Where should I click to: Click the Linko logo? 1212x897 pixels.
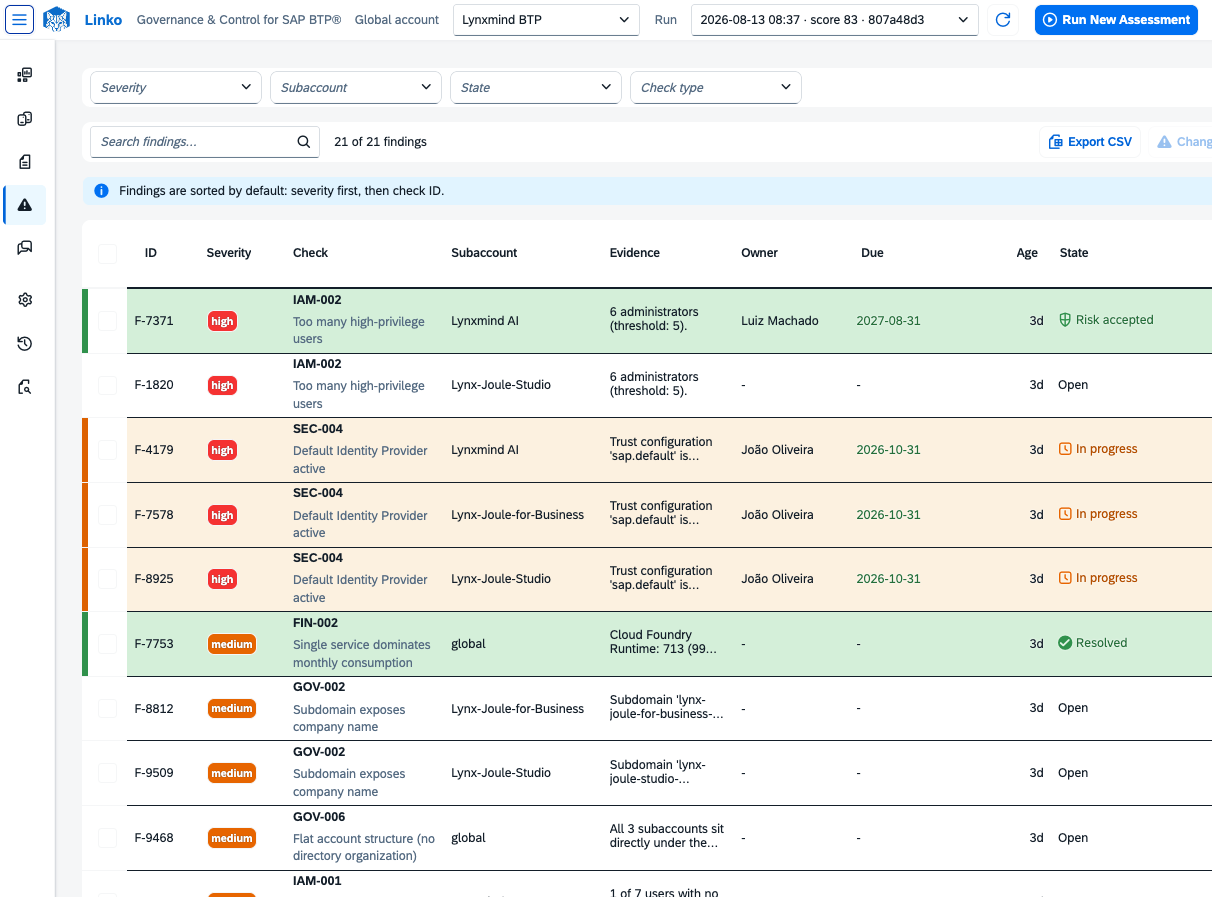point(57,19)
